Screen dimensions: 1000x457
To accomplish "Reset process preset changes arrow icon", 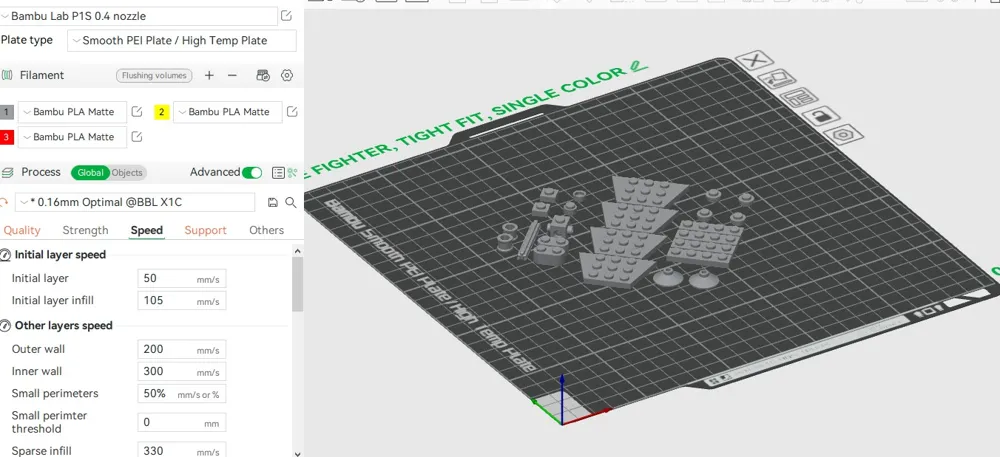I will pyautogui.click(x=4, y=203).
